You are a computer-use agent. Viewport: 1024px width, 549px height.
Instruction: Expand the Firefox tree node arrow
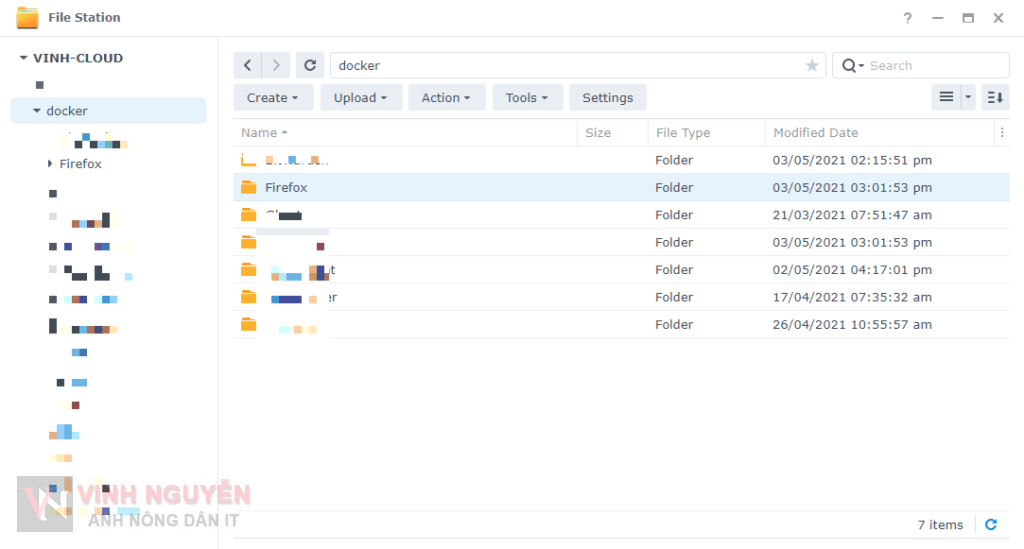click(x=50, y=164)
